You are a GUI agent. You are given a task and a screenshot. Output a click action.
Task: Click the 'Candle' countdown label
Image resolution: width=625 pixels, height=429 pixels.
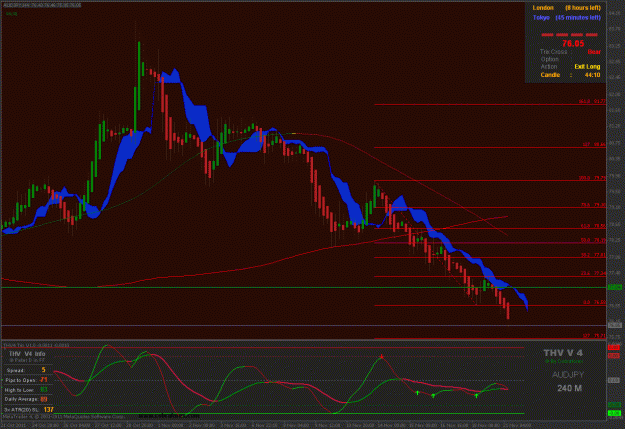(x=550, y=75)
